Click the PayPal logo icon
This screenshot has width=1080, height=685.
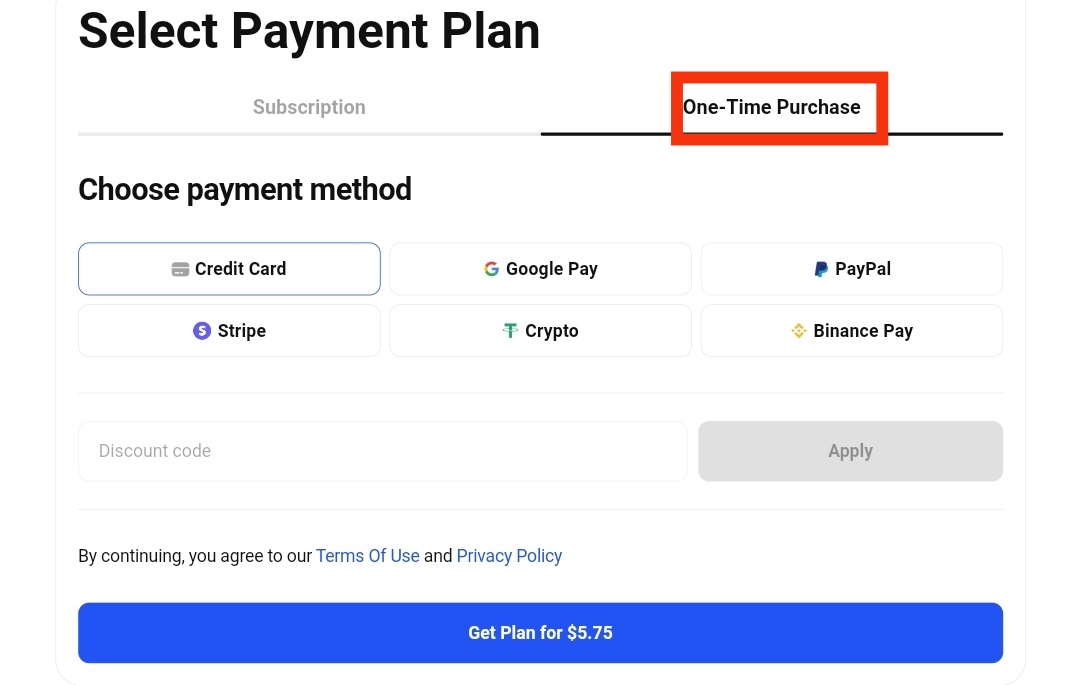click(821, 269)
